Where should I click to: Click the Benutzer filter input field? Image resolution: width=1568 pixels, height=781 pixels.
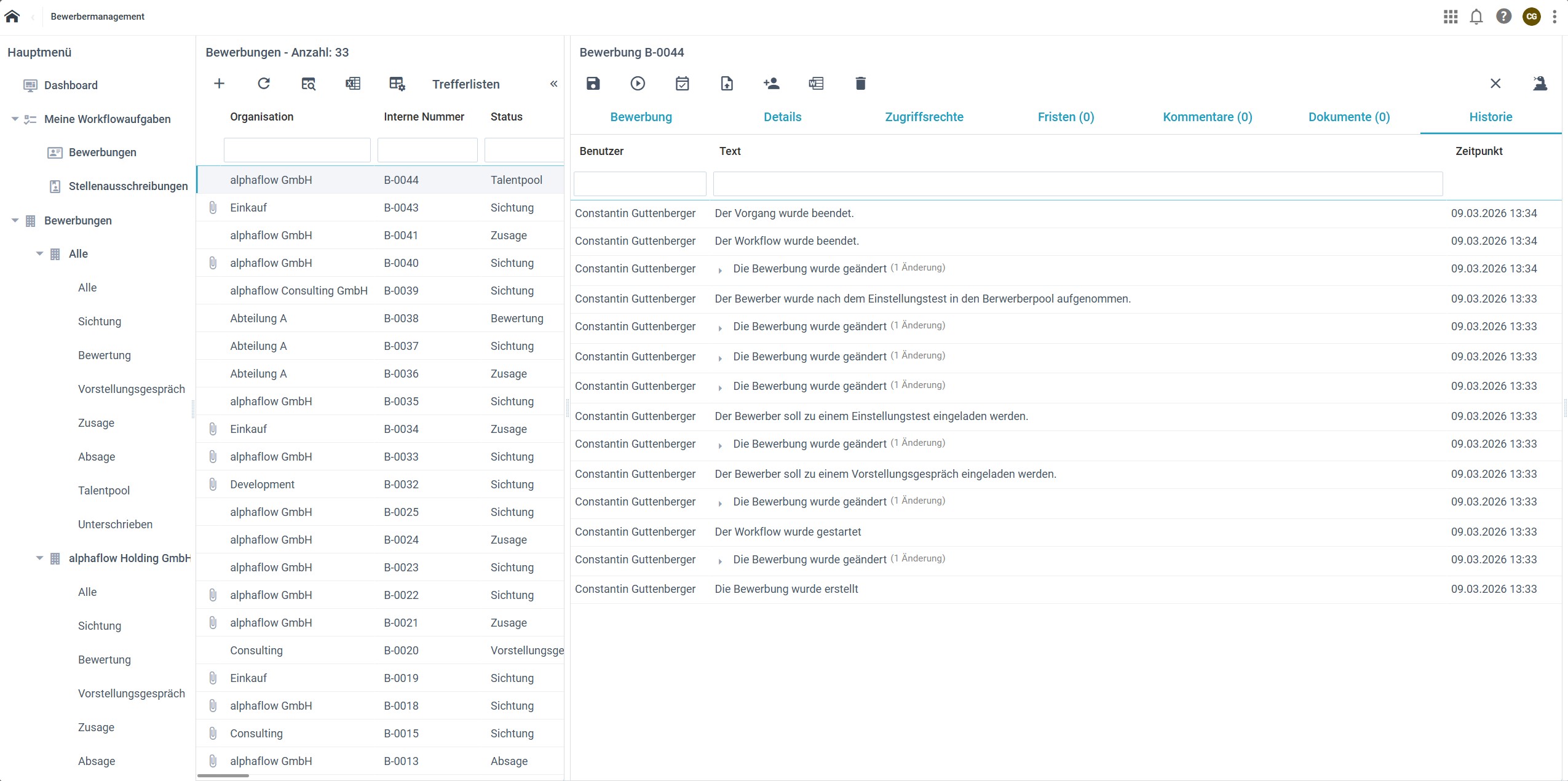point(639,184)
